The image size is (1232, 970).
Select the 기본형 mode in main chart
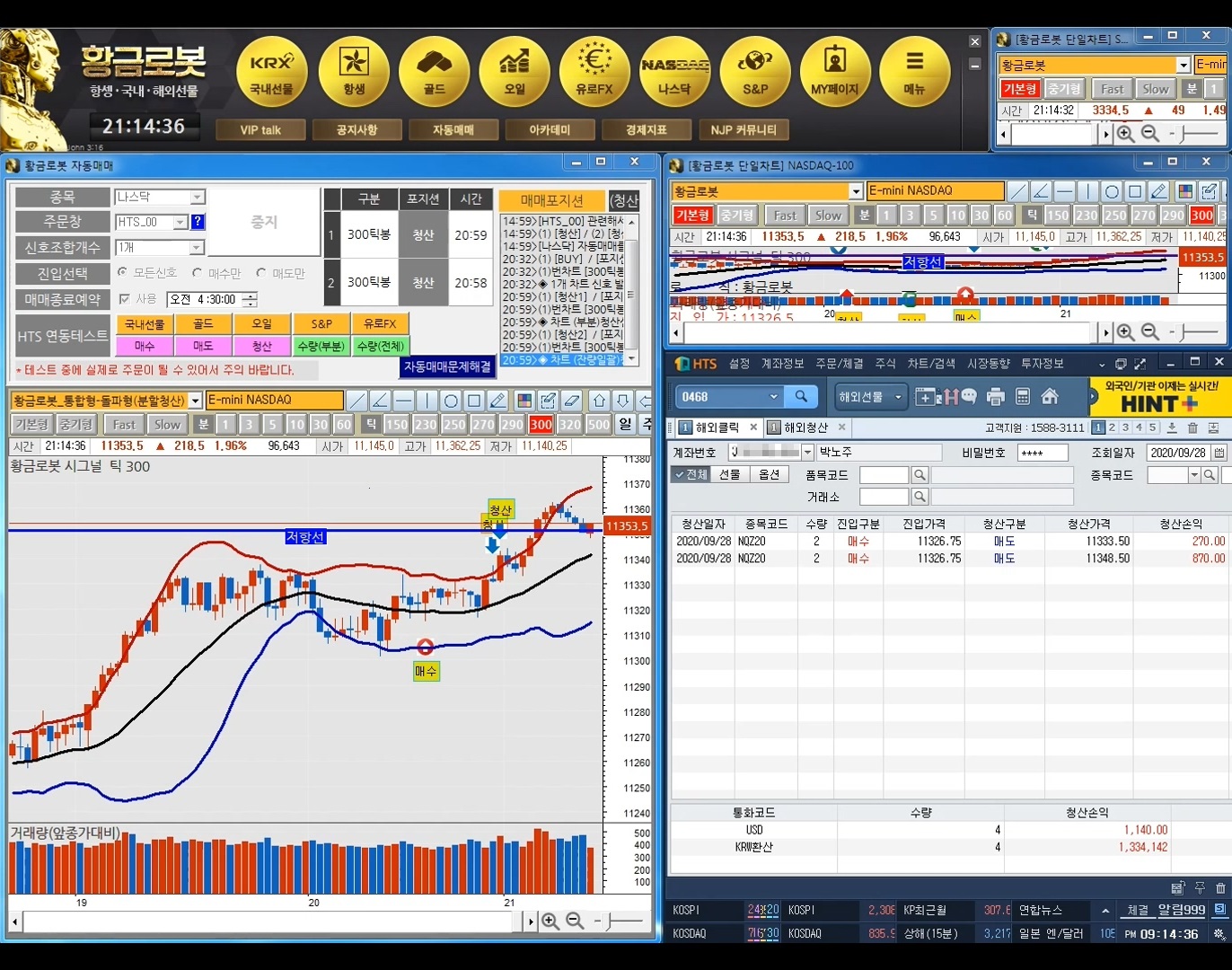click(x=31, y=424)
